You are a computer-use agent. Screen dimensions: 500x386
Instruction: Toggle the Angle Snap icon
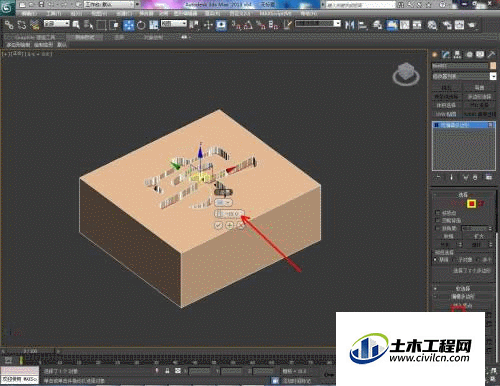click(x=248, y=25)
